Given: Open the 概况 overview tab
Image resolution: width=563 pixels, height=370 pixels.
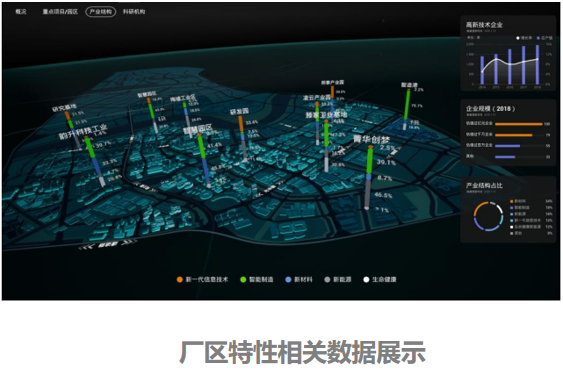Looking at the screenshot, I should (x=21, y=12).
